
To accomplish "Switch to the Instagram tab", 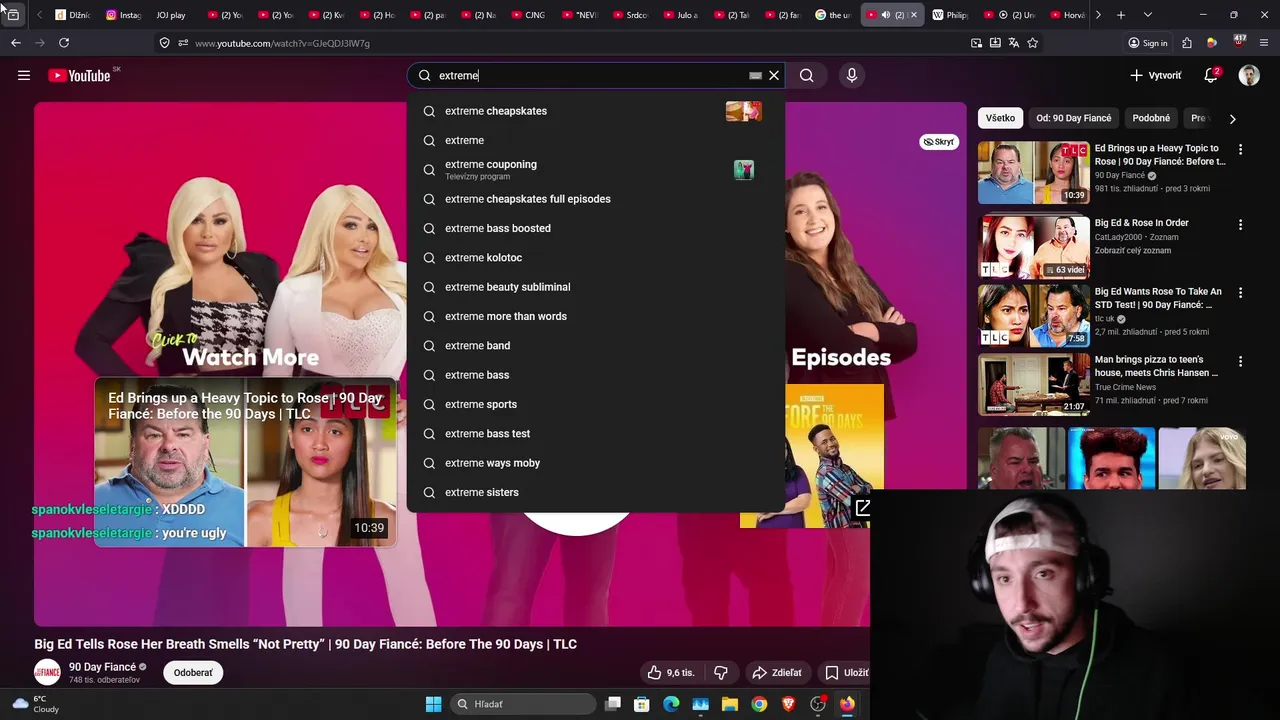I will 125,15.
